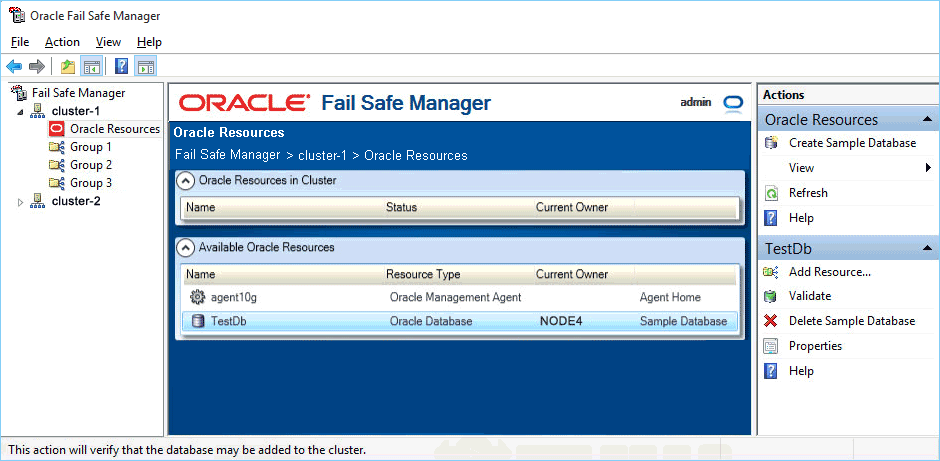This screenshot has height=461, width=940.
Task: Click Properties in the TestDb actions
Action: [815, 346]
